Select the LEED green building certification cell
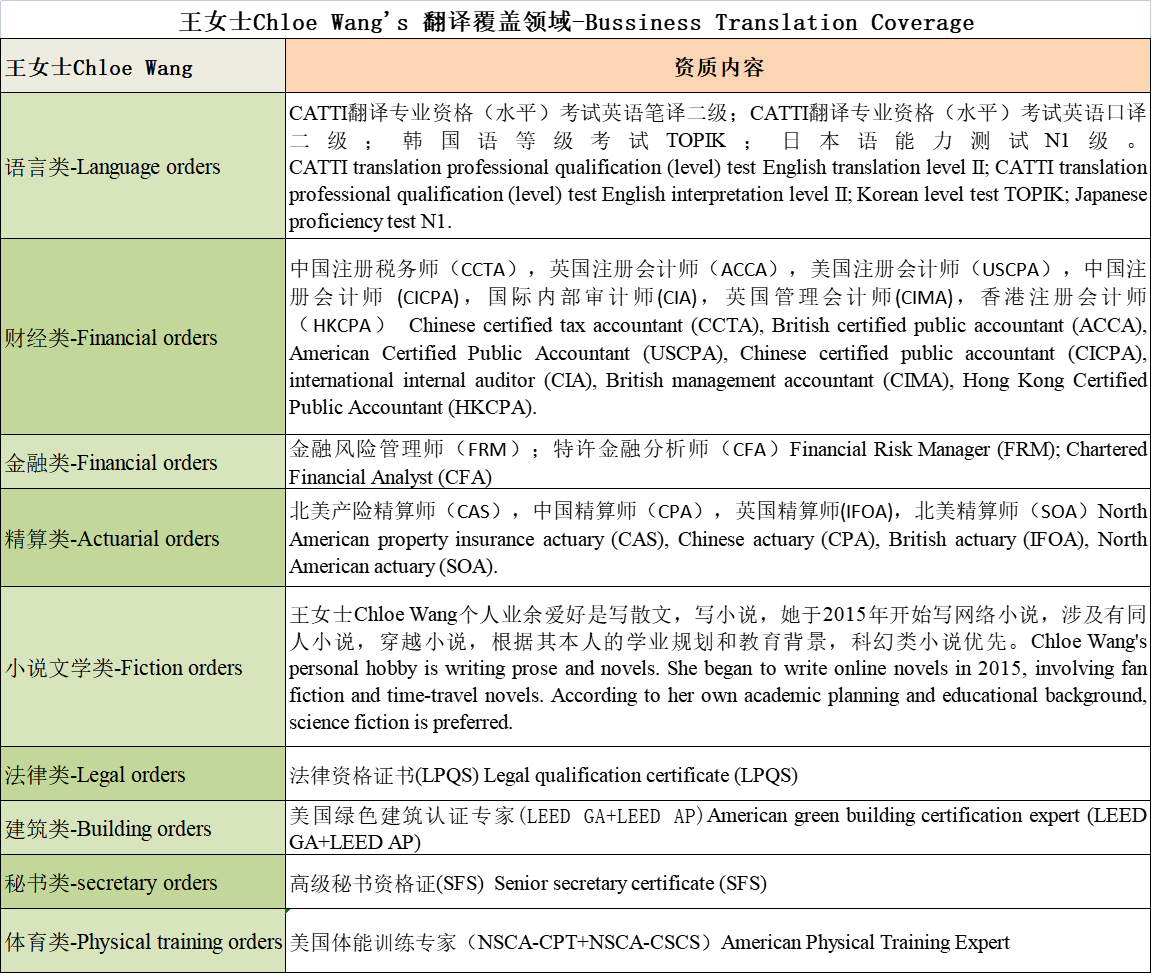The width and height of the screenshot is (1151, 973). [717, 828]
